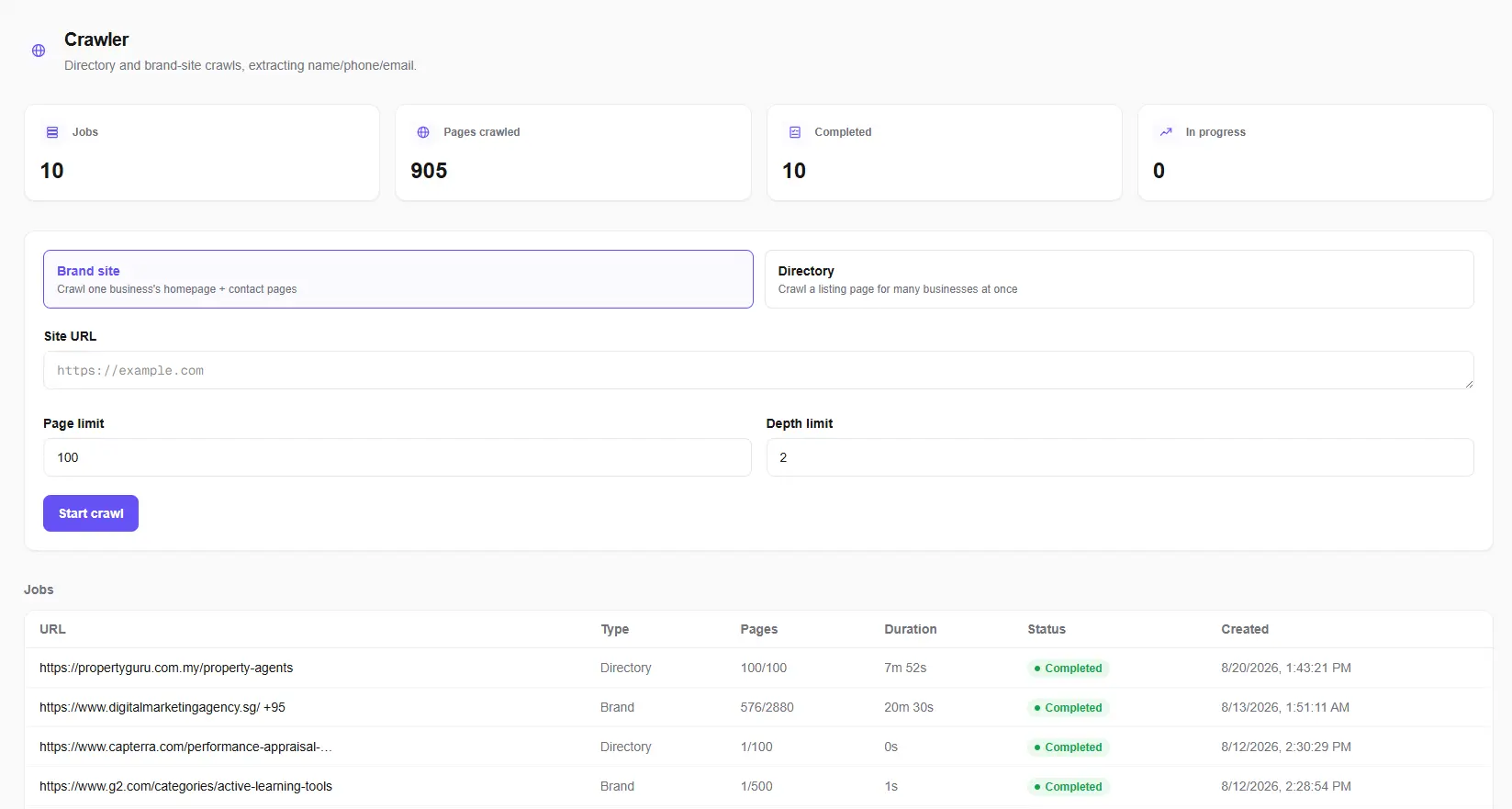This screenshot has height=809, width=1512.
Task: Click the Directory type in propertyguru row
Action: point(626,668)
